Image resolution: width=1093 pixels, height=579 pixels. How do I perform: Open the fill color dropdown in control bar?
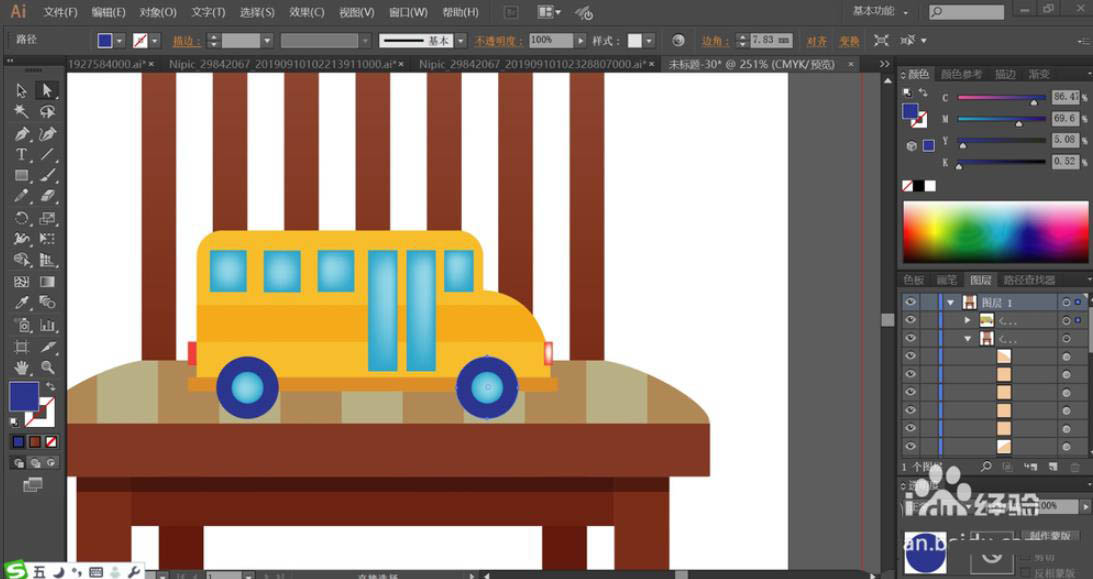[x=119, y=41]
